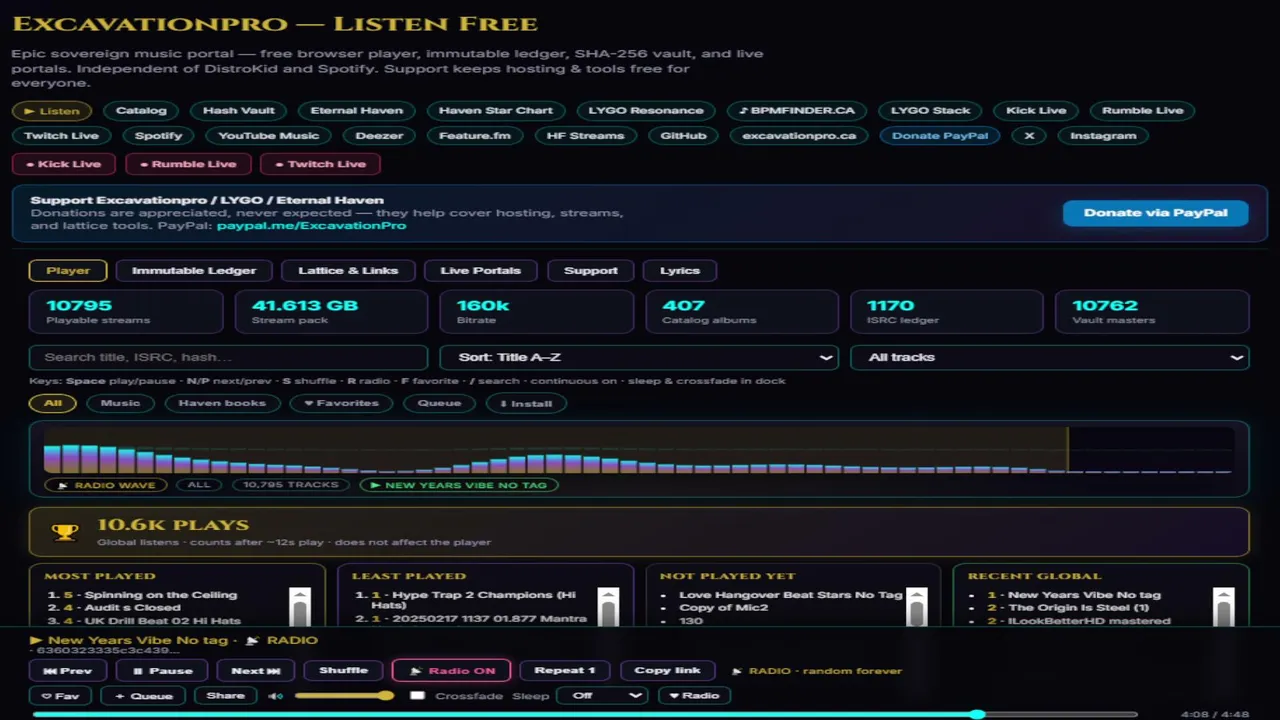Open the GitHub link pill

[x=684, y=136]
